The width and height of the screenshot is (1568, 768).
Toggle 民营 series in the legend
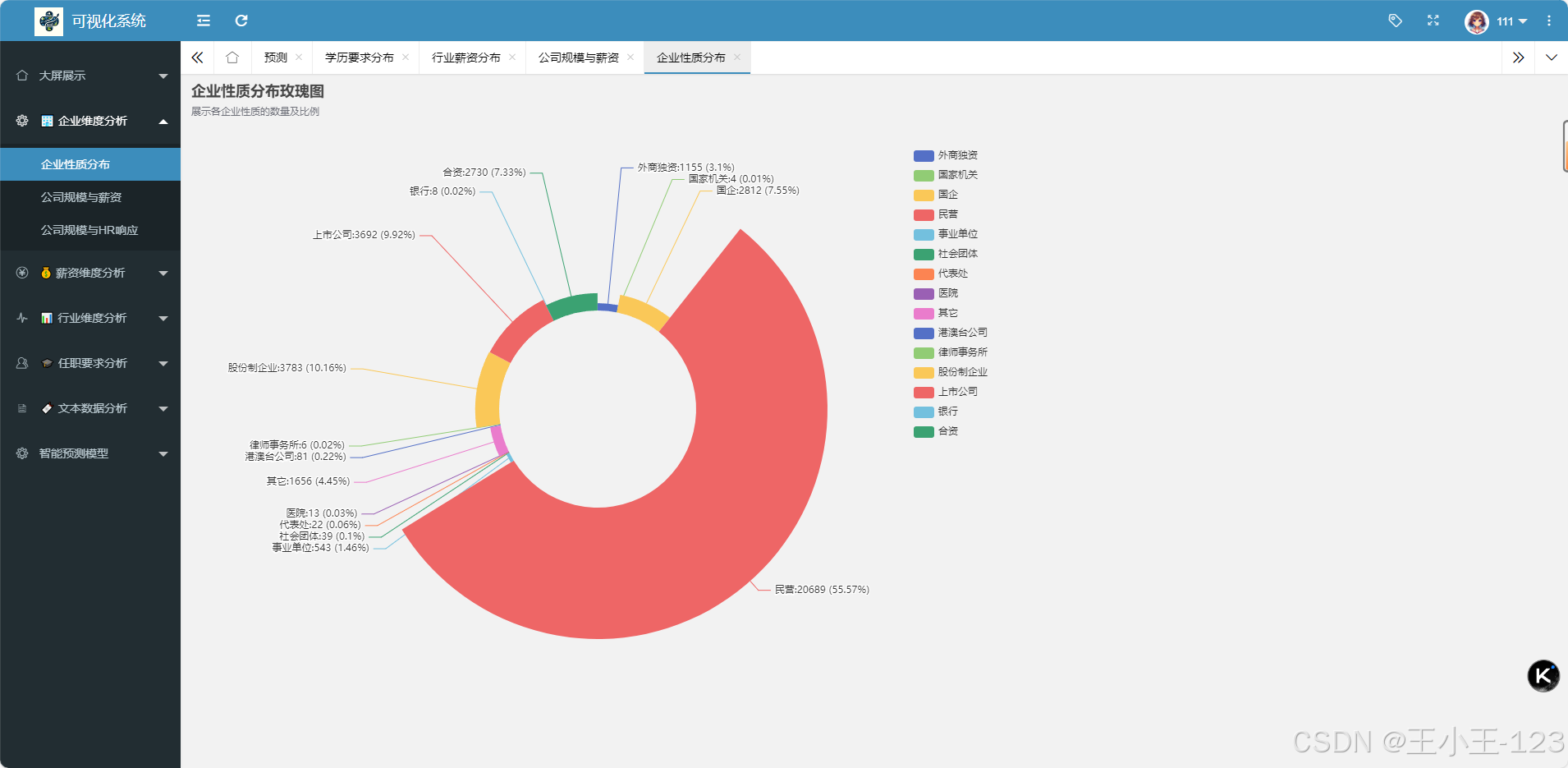pos(936,214)
